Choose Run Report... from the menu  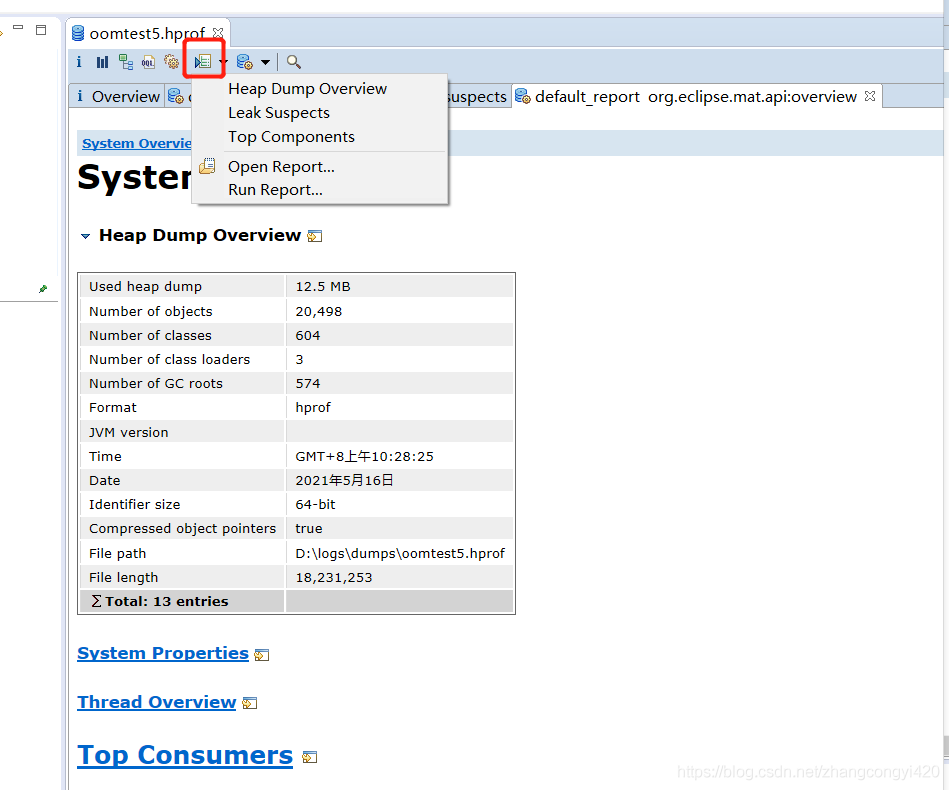pos(275,190)
